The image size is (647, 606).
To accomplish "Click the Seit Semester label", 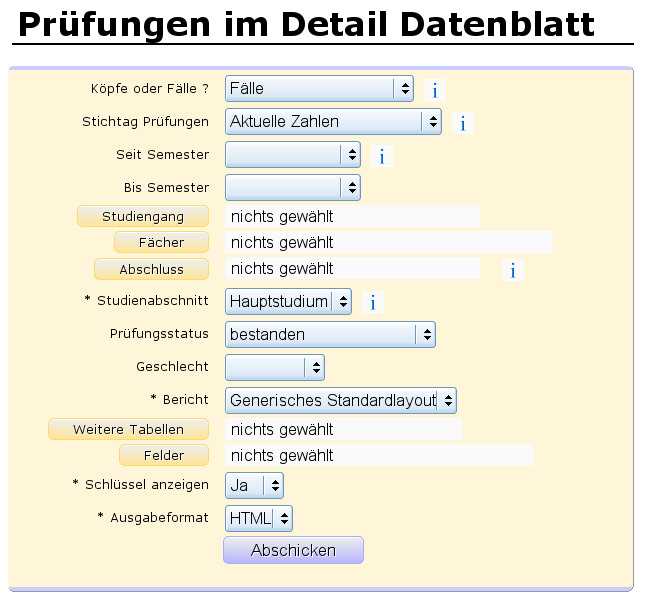I will point(163,154).
